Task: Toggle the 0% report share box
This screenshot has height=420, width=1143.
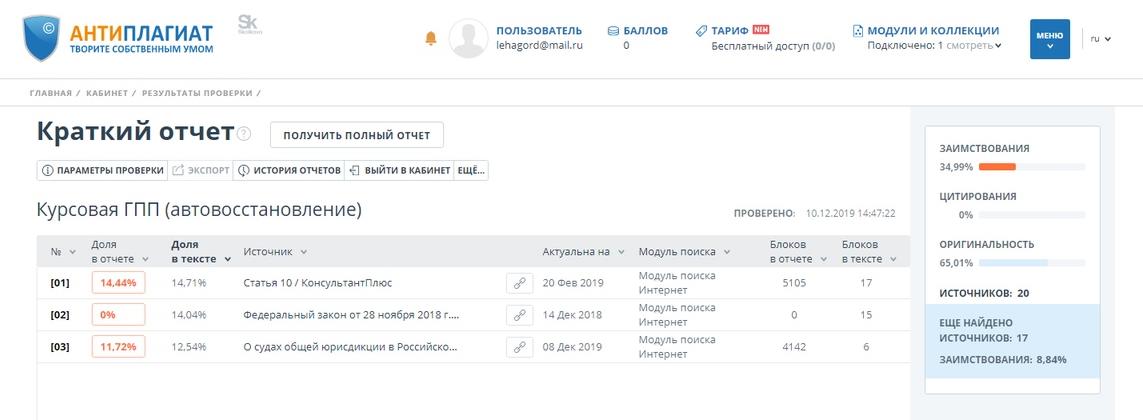Action: (x=118, y=315)
